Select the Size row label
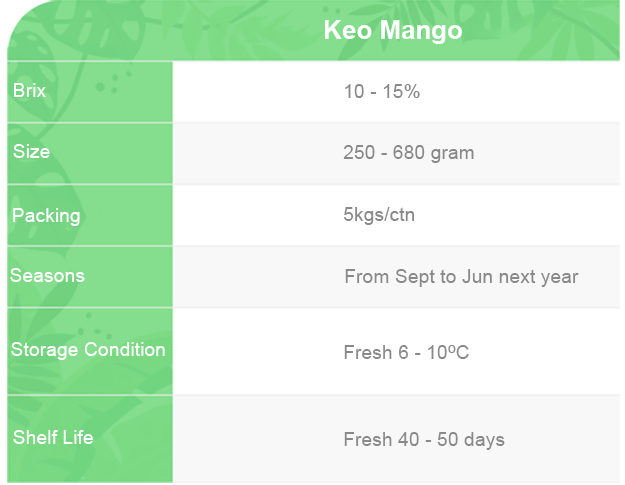The width and height of the screenshot is (625, 485). [31, 152]
